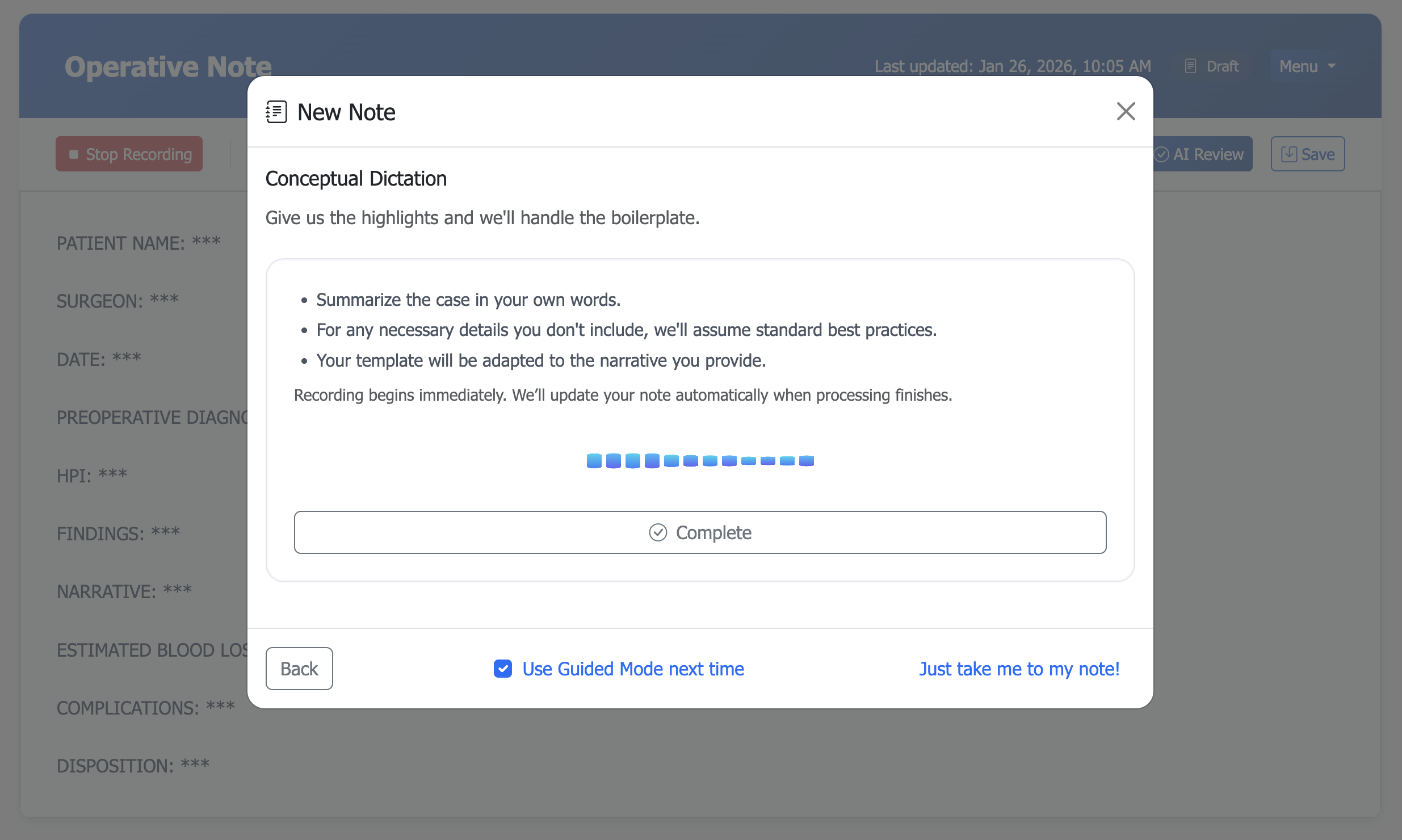The height and width of the screenshot is (840, 1402).
Task: Click the Complete checkmark icon
Action: point(658,532)
